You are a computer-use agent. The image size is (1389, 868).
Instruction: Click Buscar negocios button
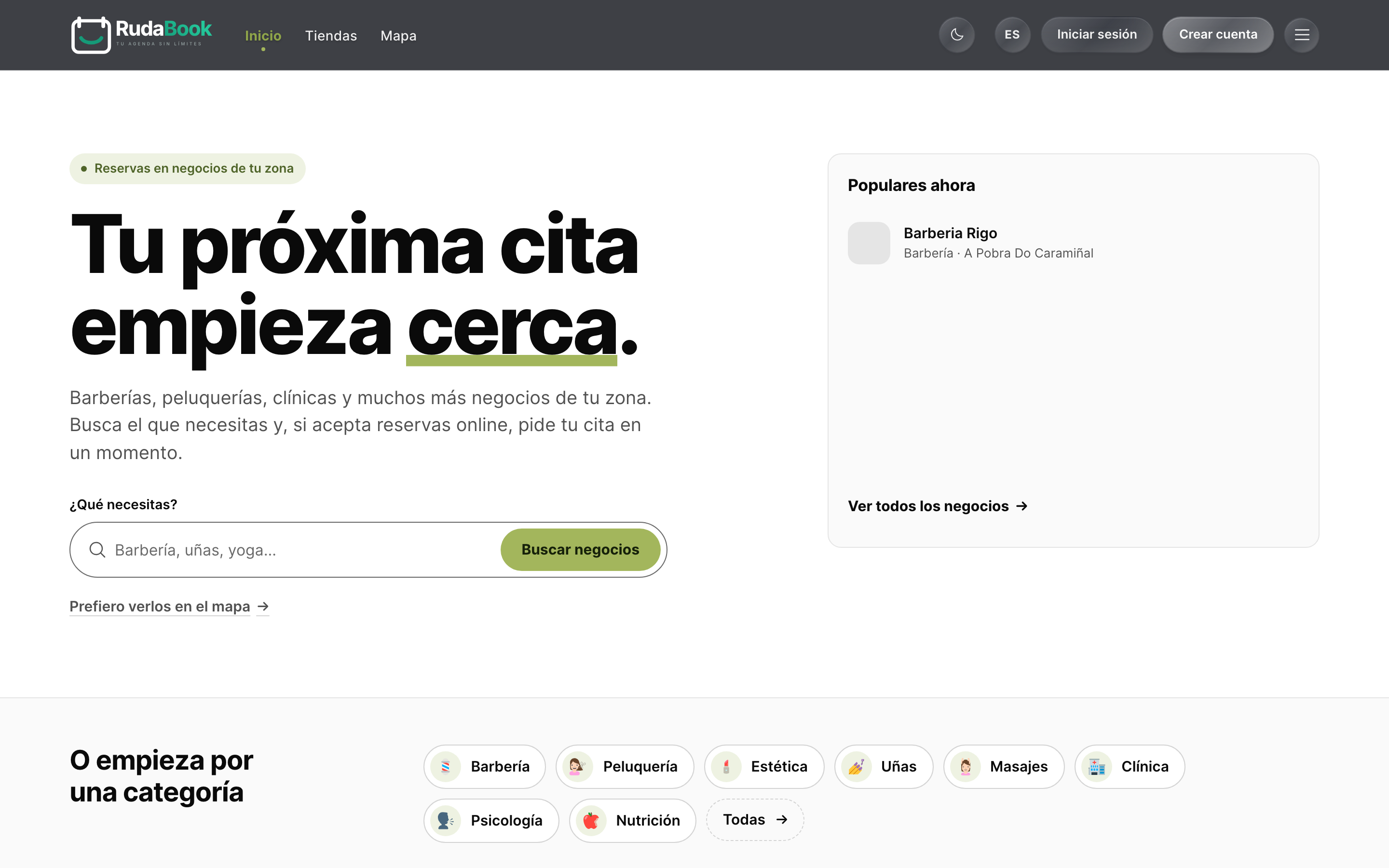point(580,549)
